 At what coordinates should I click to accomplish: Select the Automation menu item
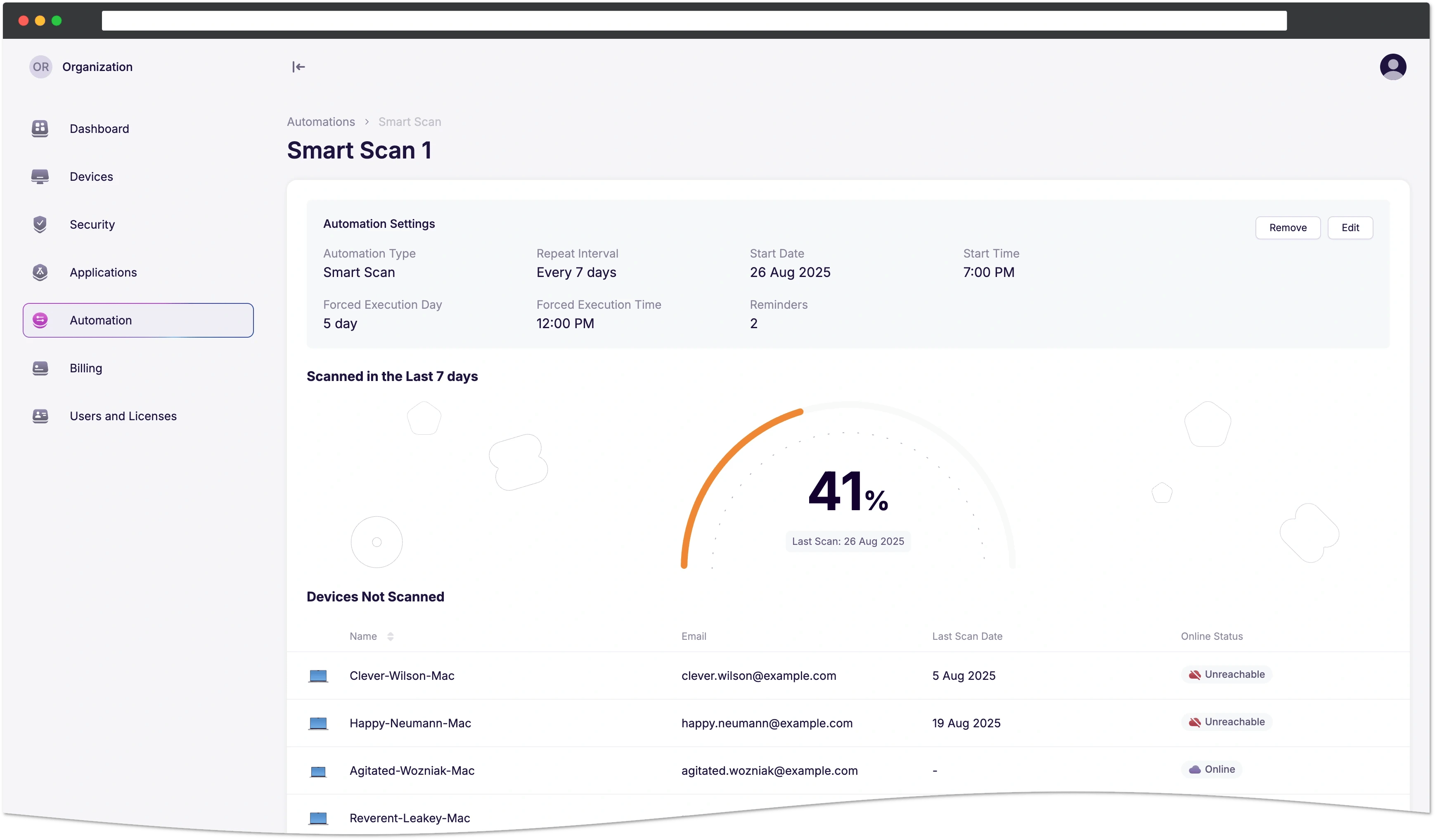click(138, 320)
